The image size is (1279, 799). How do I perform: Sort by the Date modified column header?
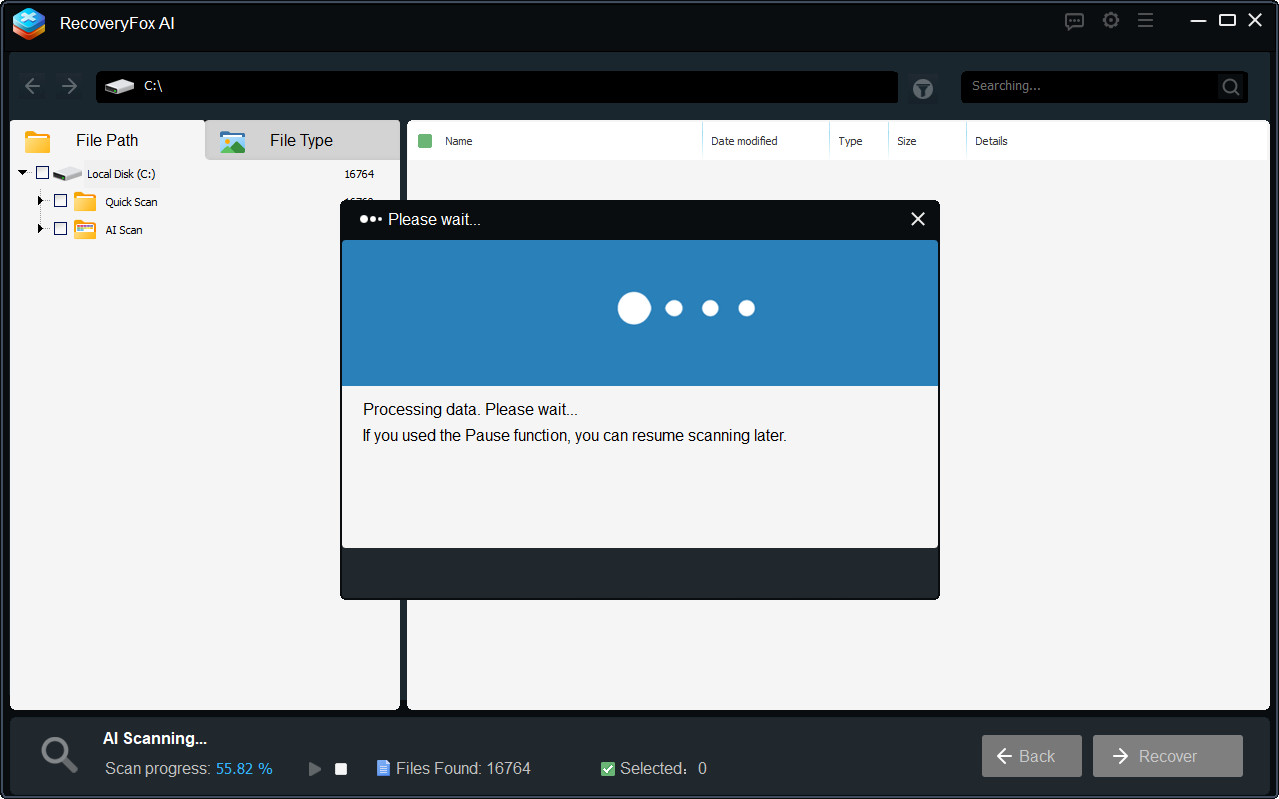(x=744, y=141)
